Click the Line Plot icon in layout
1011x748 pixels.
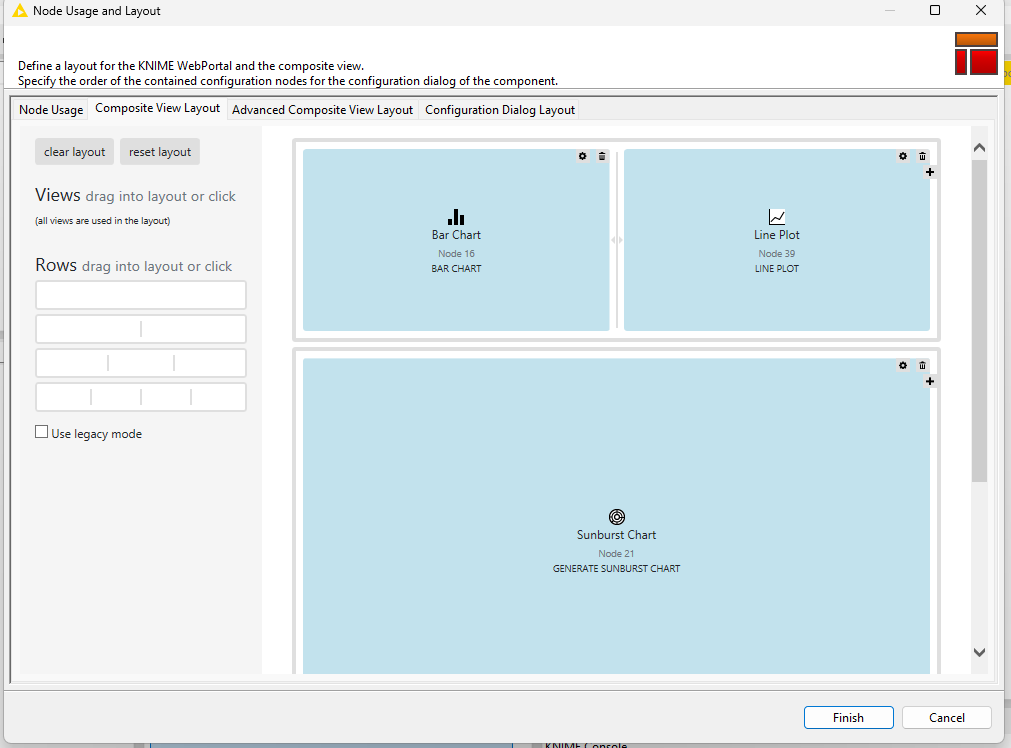(776, 217)
